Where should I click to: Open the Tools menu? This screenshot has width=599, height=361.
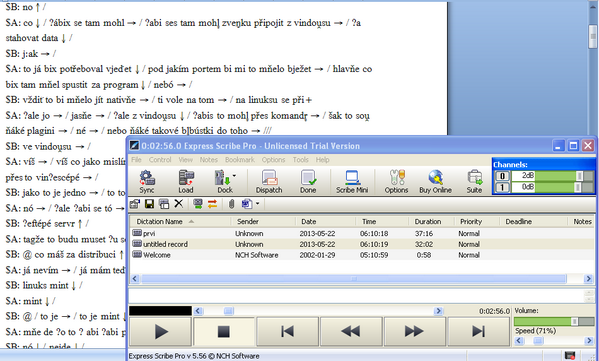click(x=301, y=160)
